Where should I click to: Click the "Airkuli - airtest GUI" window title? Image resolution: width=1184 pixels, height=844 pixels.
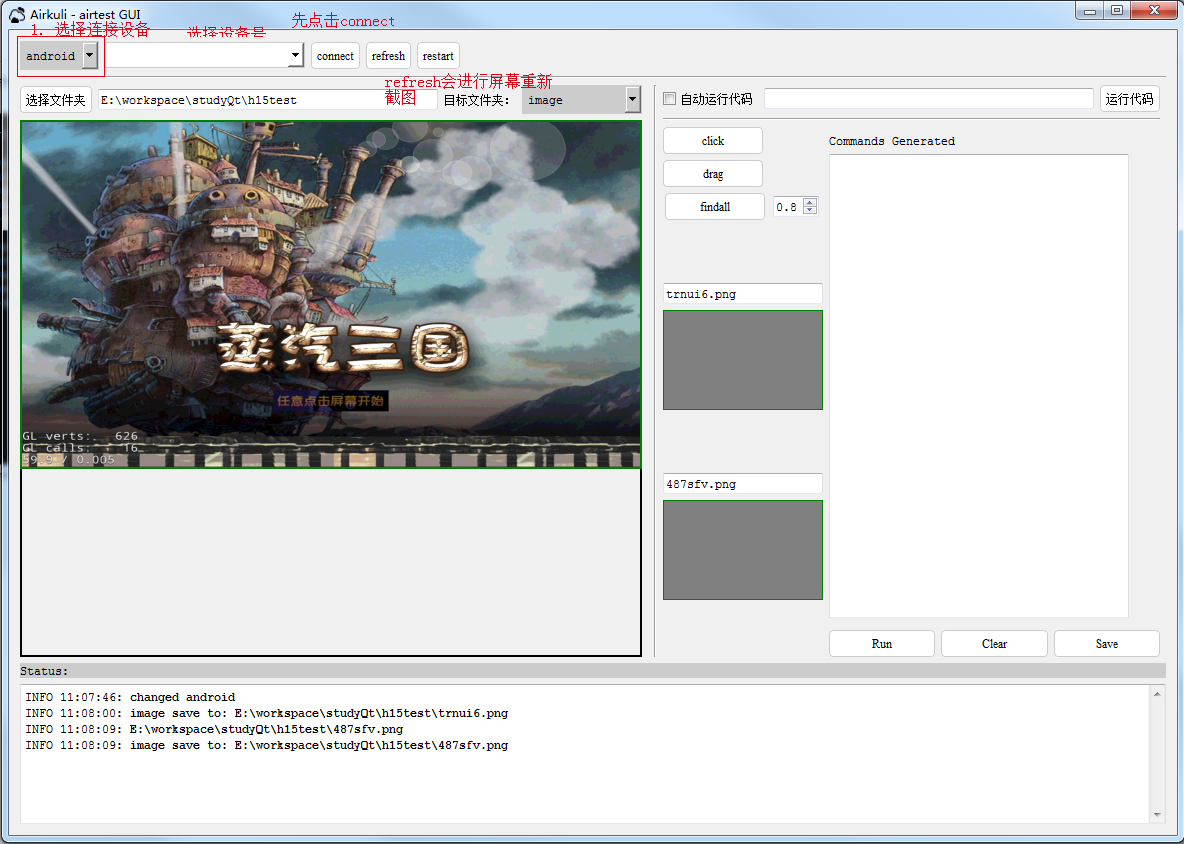[85, 14]
